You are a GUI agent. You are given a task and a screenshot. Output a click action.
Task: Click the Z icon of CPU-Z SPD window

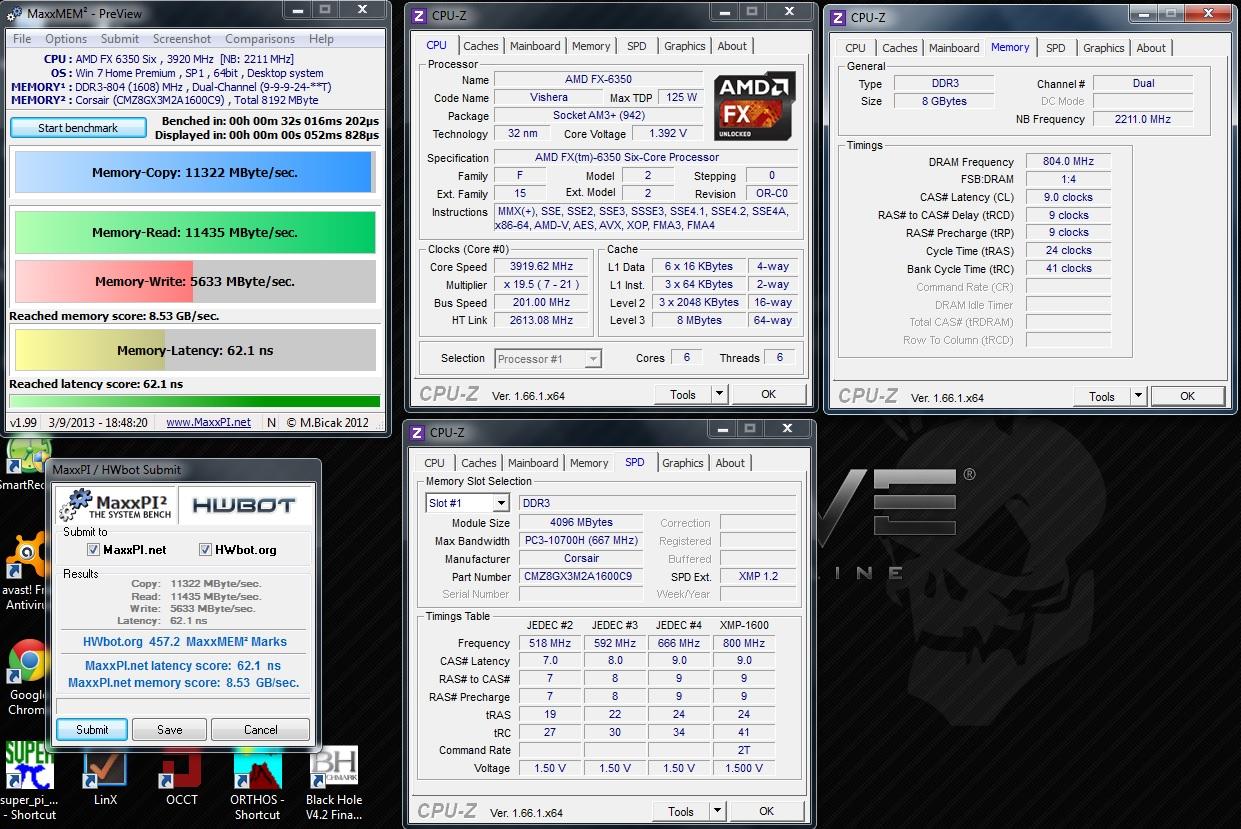[417, 432]
